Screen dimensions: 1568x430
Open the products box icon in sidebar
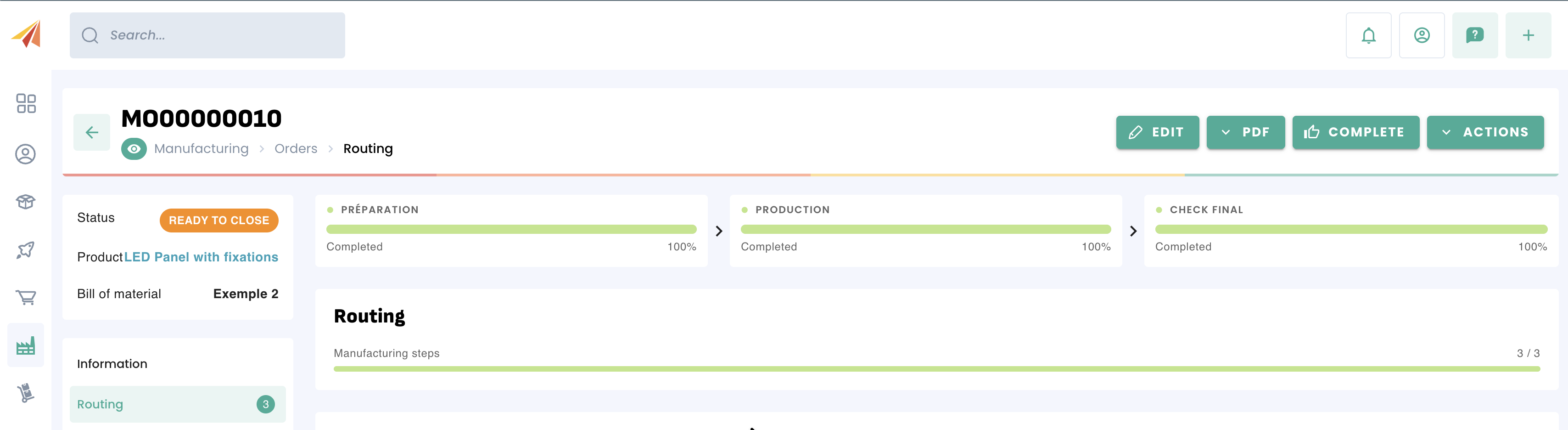coord(26,202)
